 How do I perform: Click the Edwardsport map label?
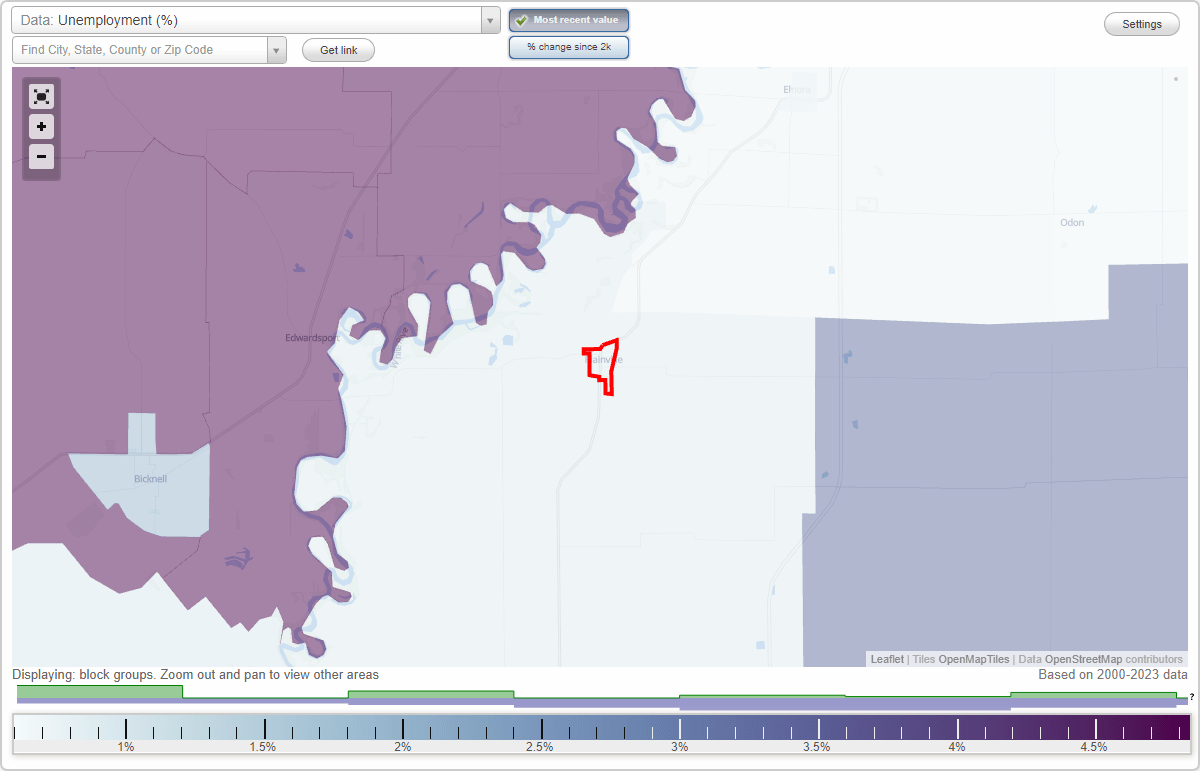312,338
